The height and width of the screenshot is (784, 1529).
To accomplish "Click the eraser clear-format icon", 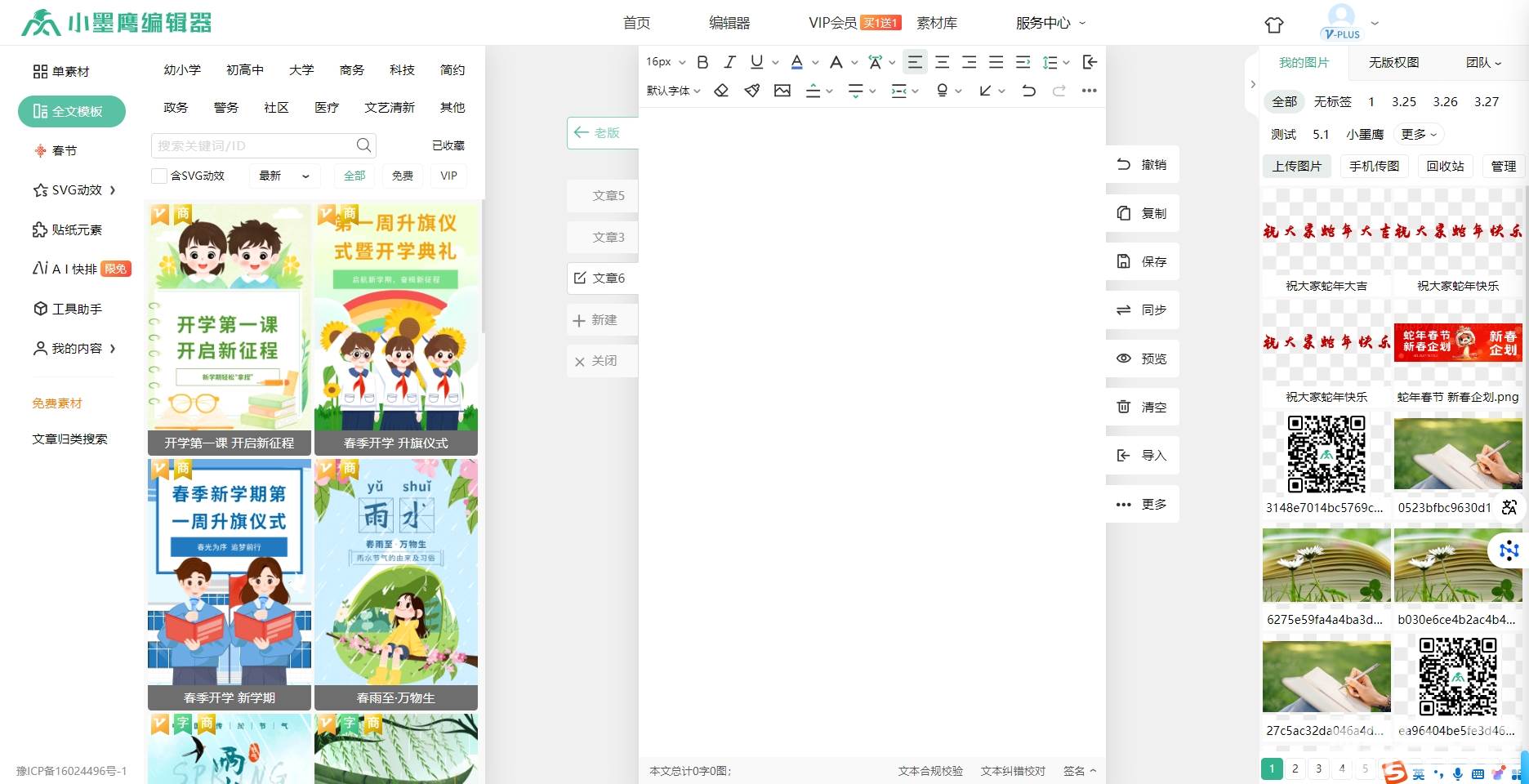I will point(721,91).
